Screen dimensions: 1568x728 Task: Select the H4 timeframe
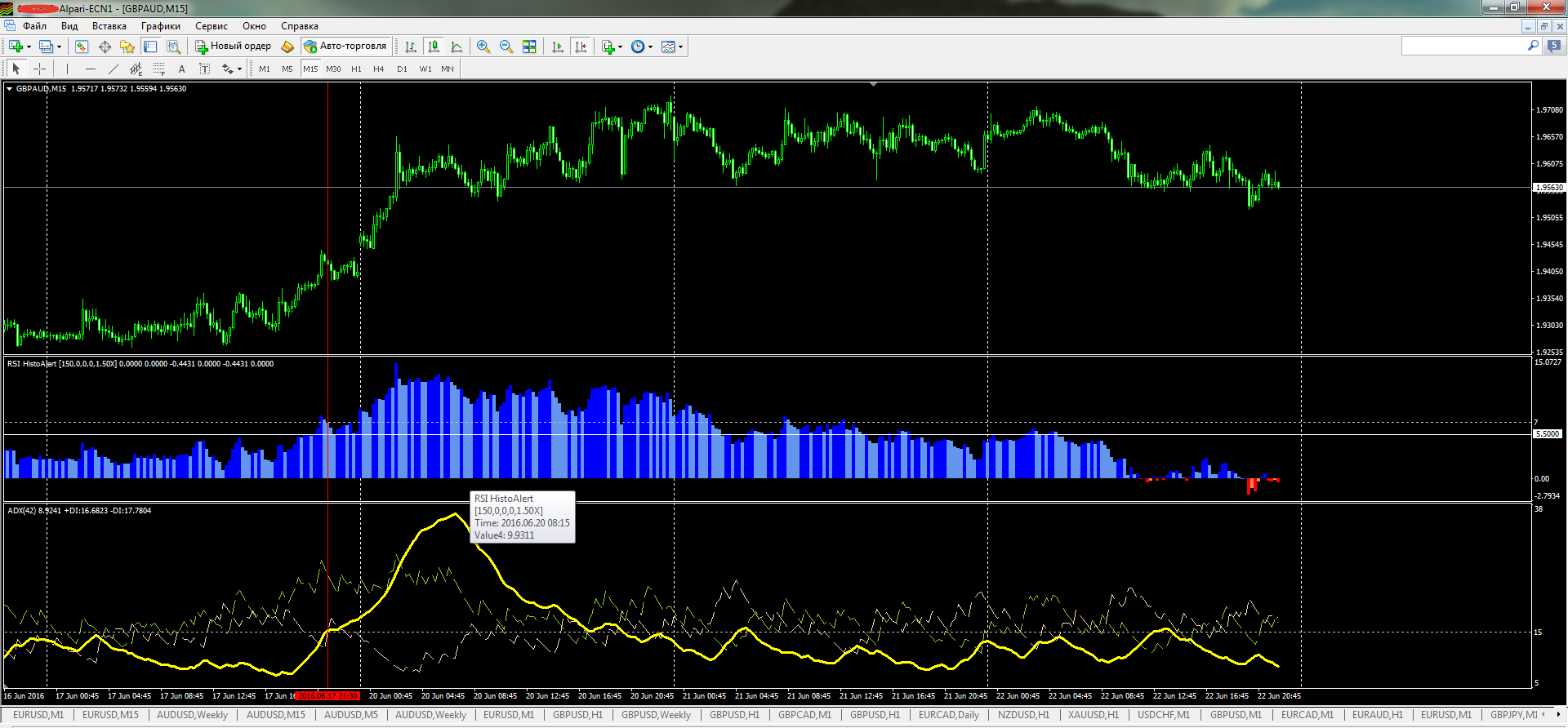378,69
